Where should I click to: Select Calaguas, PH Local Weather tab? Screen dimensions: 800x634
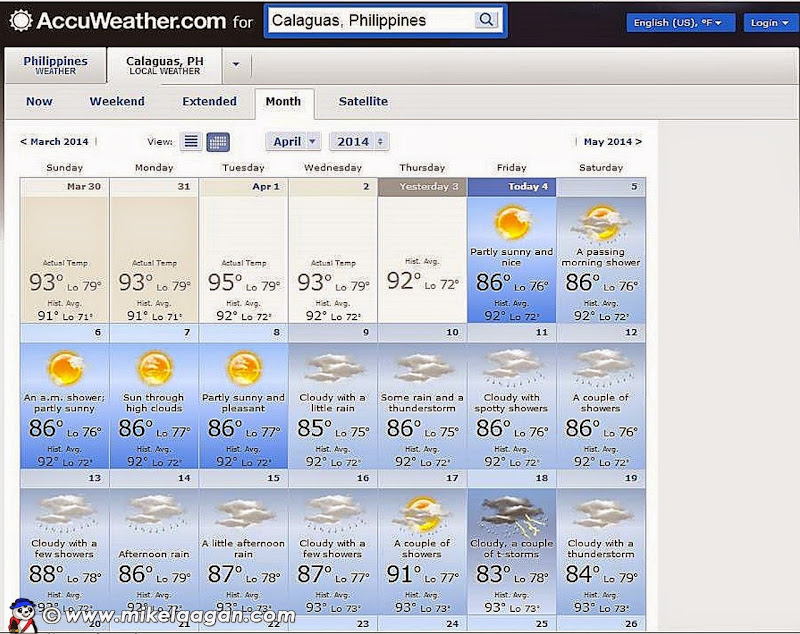(164, 65)
